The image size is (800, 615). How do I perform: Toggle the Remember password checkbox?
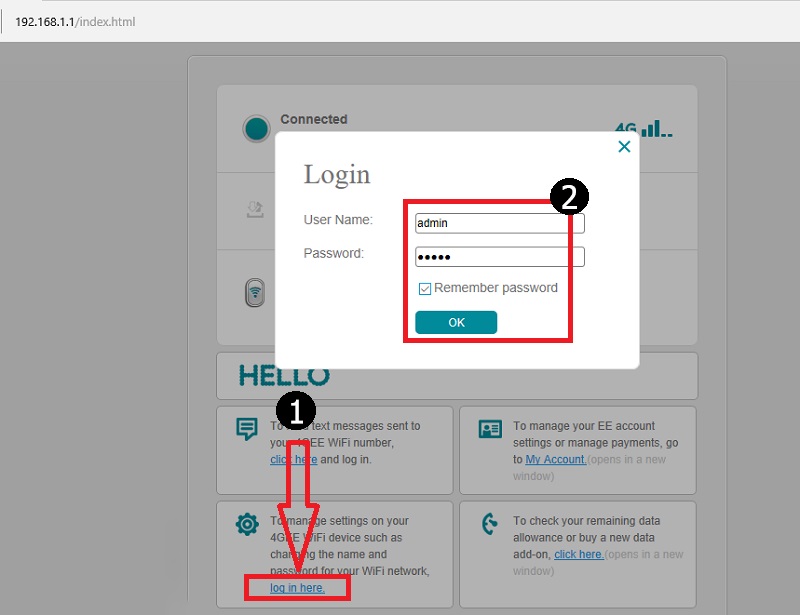coord(425,289)
